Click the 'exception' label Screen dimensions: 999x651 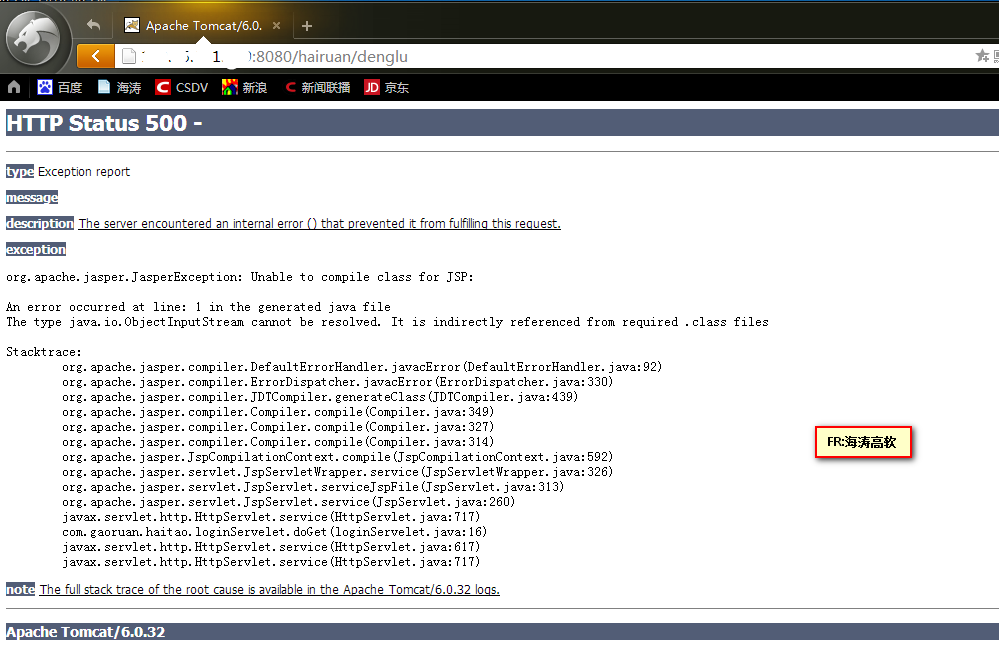(36, 250)
